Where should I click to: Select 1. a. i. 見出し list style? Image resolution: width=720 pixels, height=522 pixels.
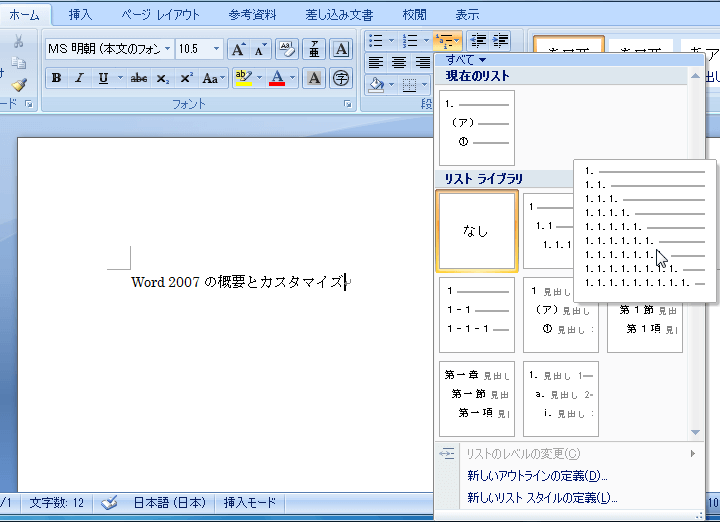pos(561,399)
